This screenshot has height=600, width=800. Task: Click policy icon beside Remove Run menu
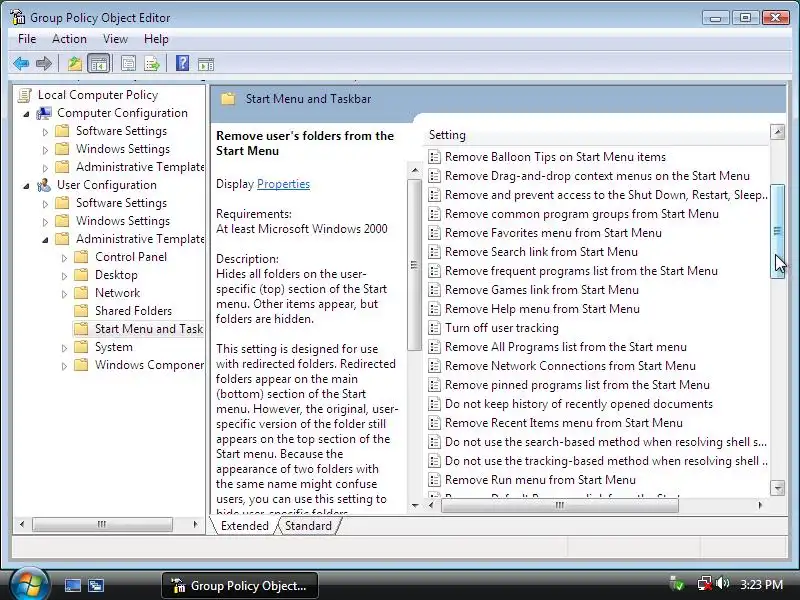click(434, 480)
